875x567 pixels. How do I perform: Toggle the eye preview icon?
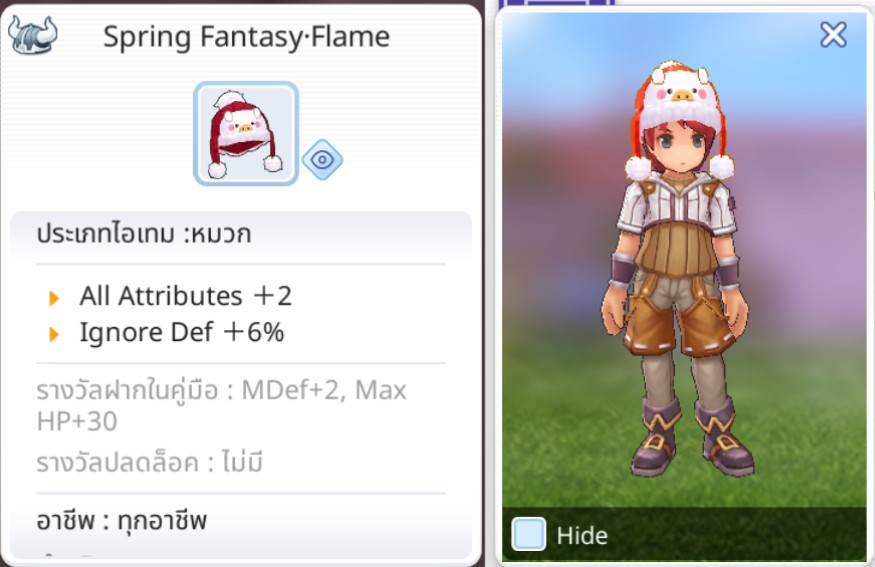[323, 160]
